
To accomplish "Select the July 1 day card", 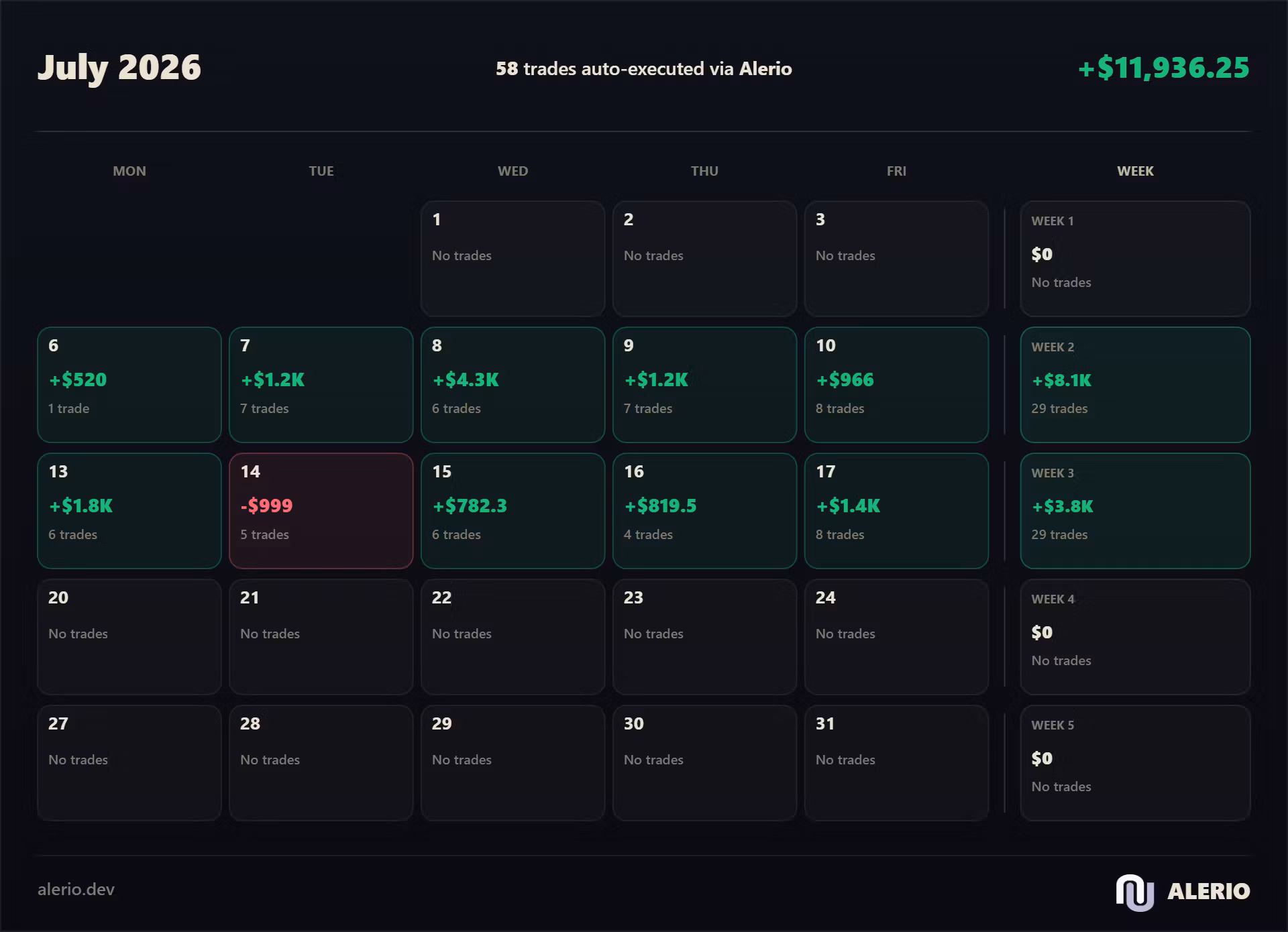I will 513,259.
